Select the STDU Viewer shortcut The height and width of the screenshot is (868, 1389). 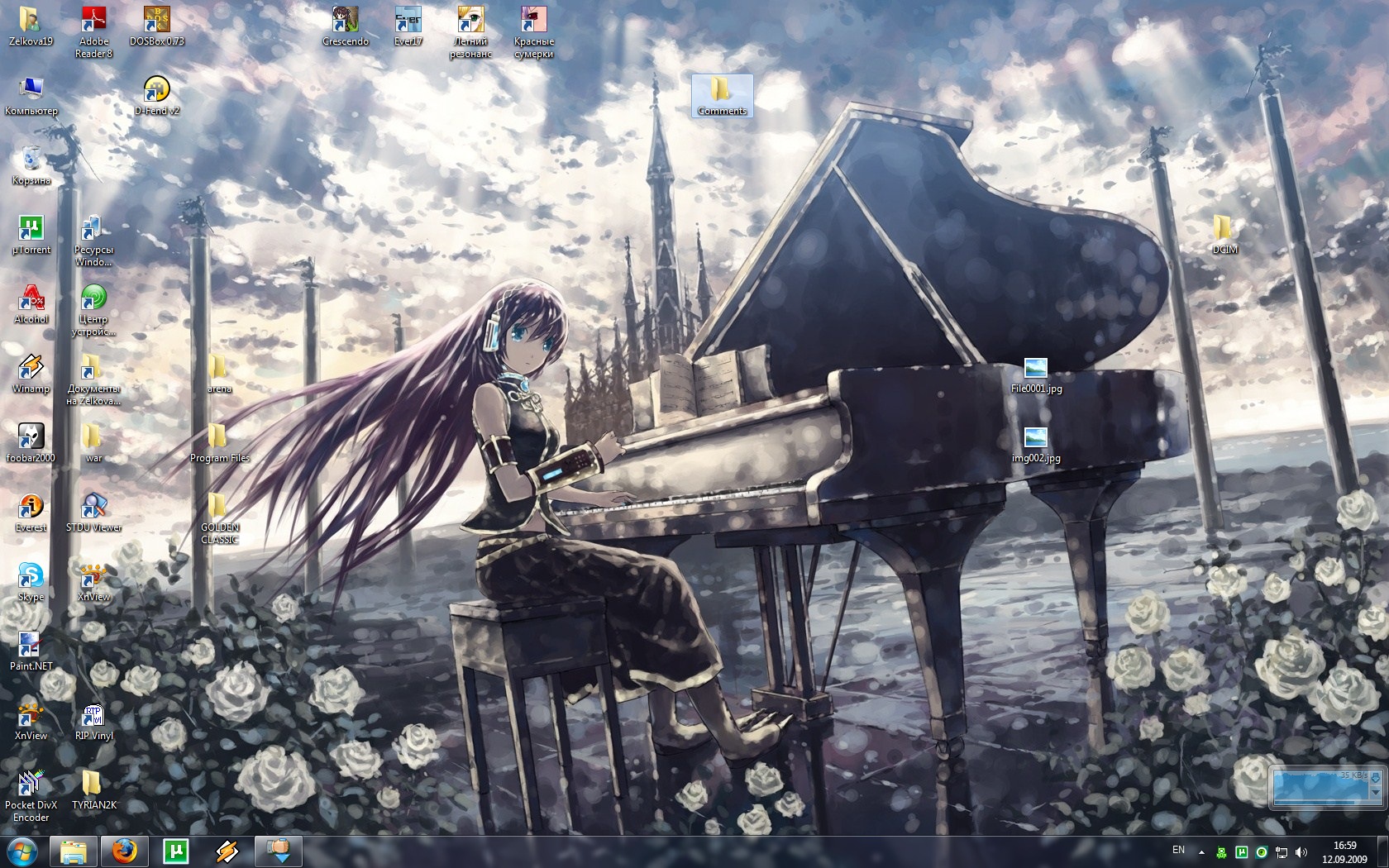93,513
